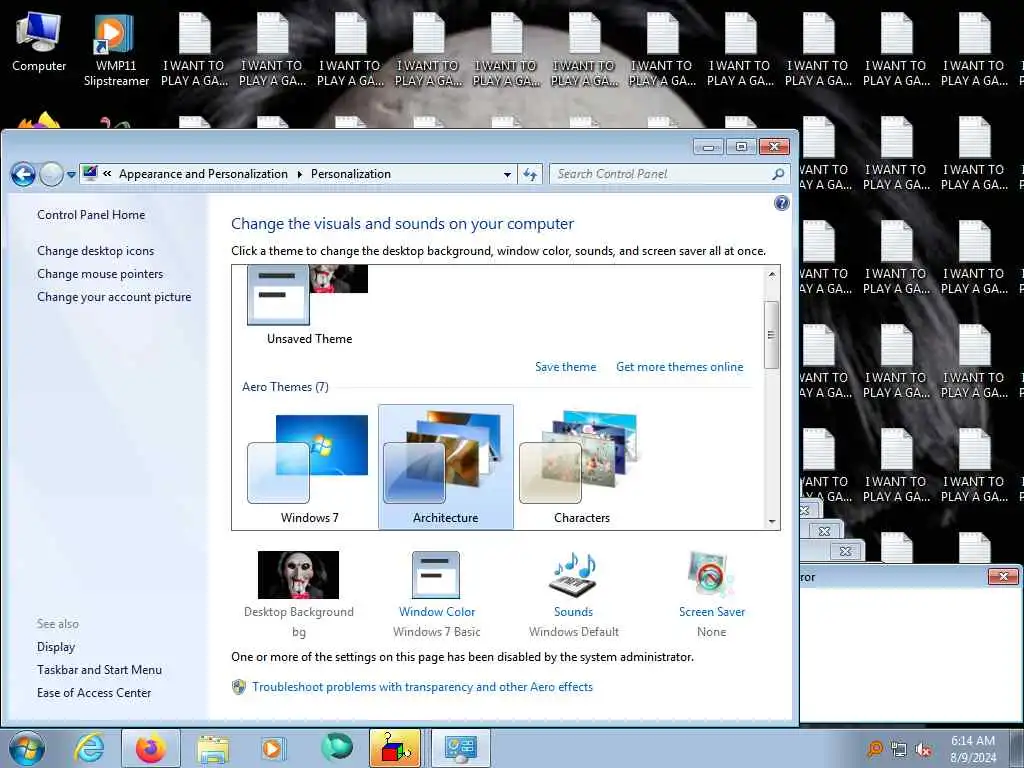
Task: Click the Forward arrow in Control Panel
Action: pyautogui.click(x=51, y=174)
